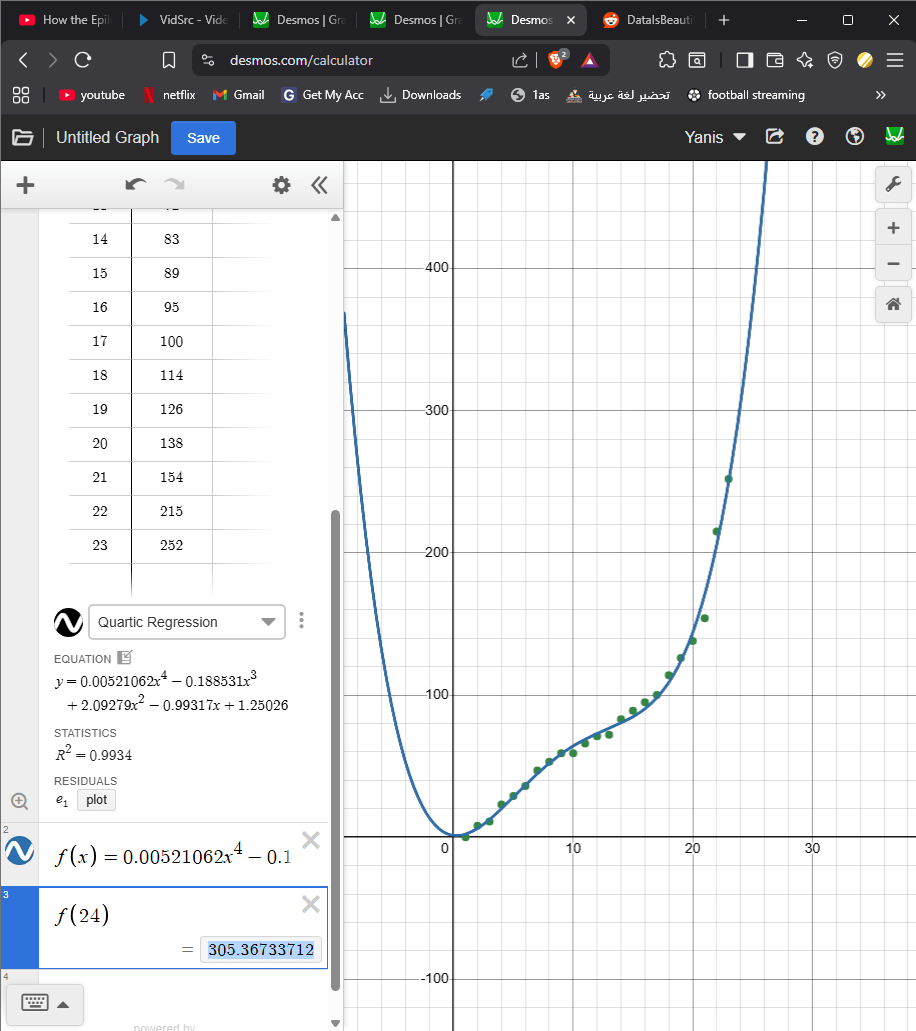This screenshot has height=1031, width=916.
Task: Open the graph settings wrench icon
Action: (x=893, y=184)
